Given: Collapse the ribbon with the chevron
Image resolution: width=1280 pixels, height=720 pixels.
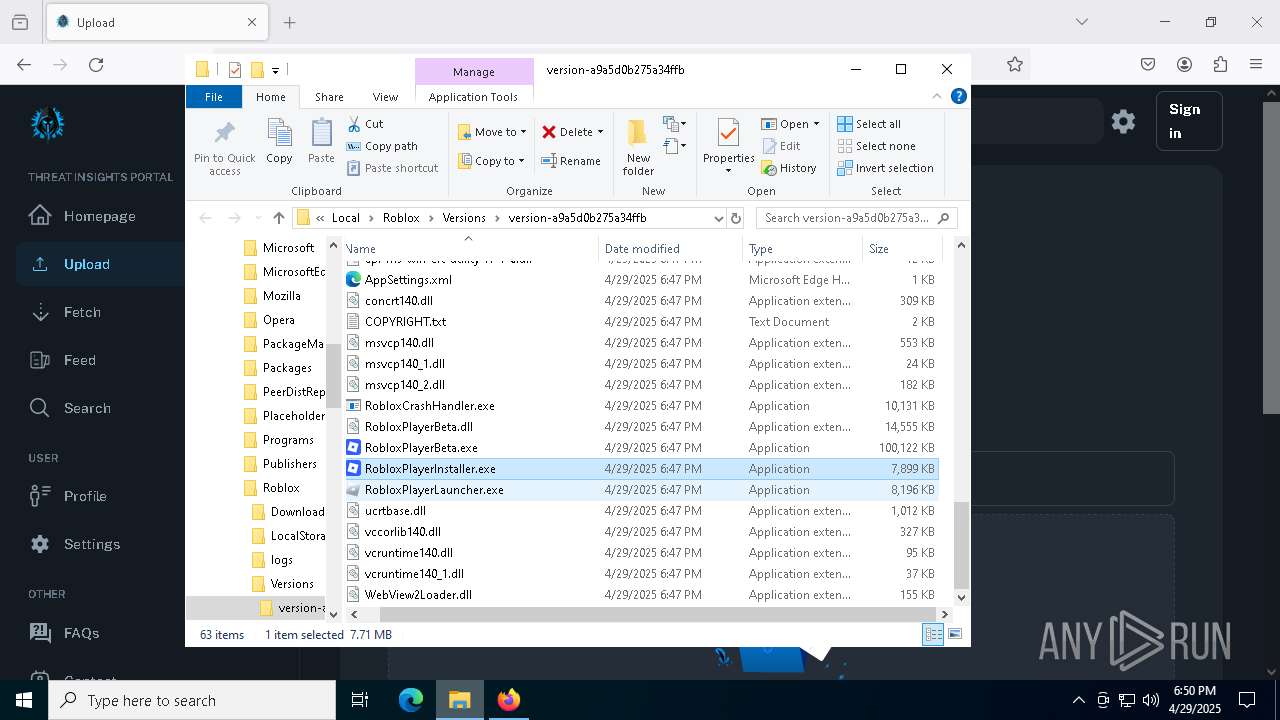Looking at the screenshot, I should coord(937,97).
